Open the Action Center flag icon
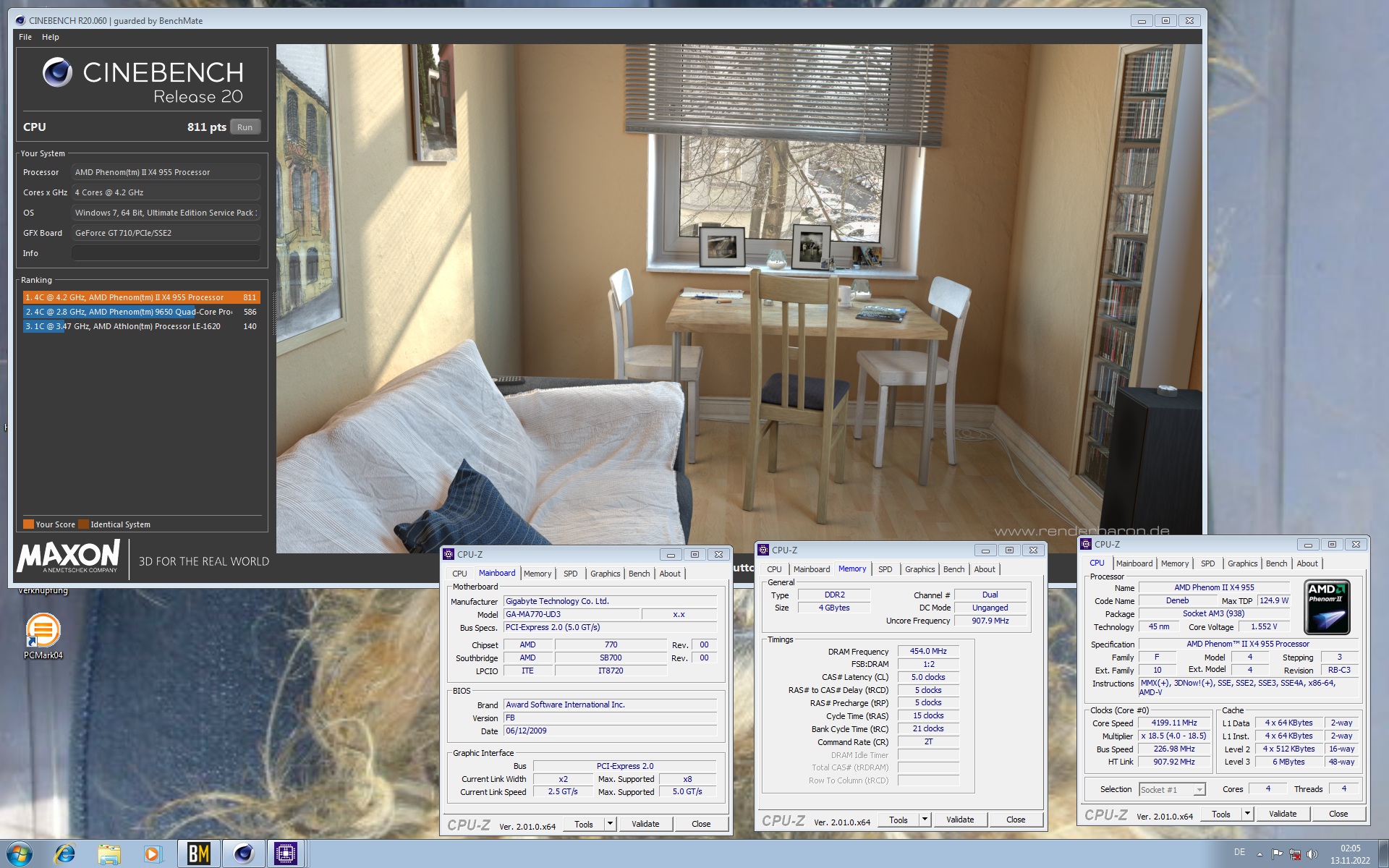 pos(1277,854)
